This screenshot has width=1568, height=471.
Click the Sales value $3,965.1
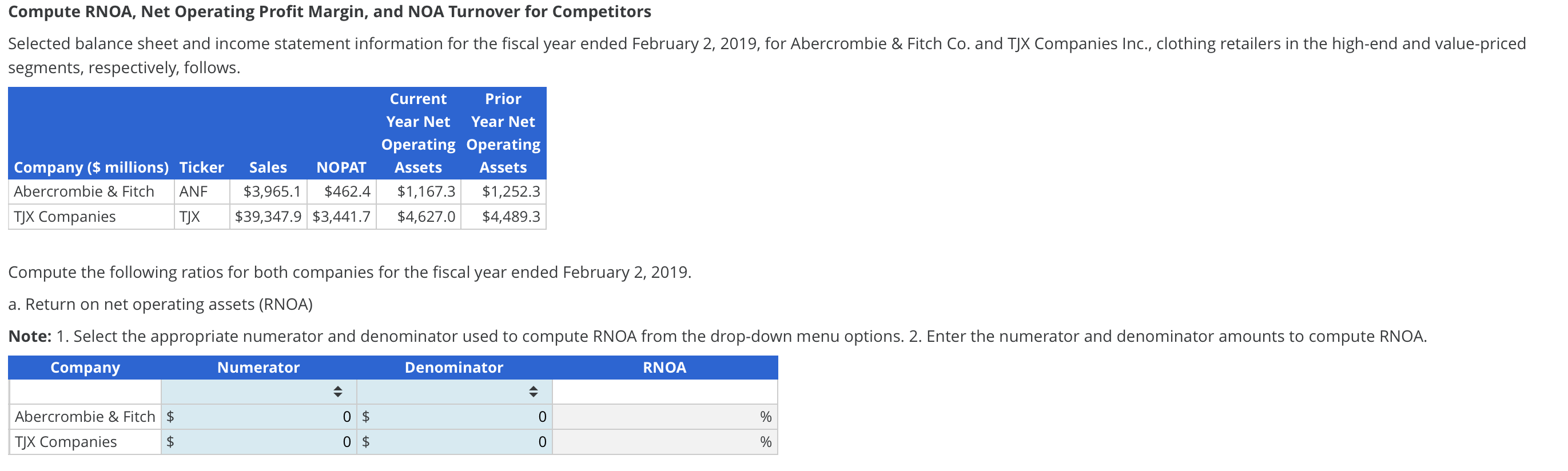click(x=268, y=191)
